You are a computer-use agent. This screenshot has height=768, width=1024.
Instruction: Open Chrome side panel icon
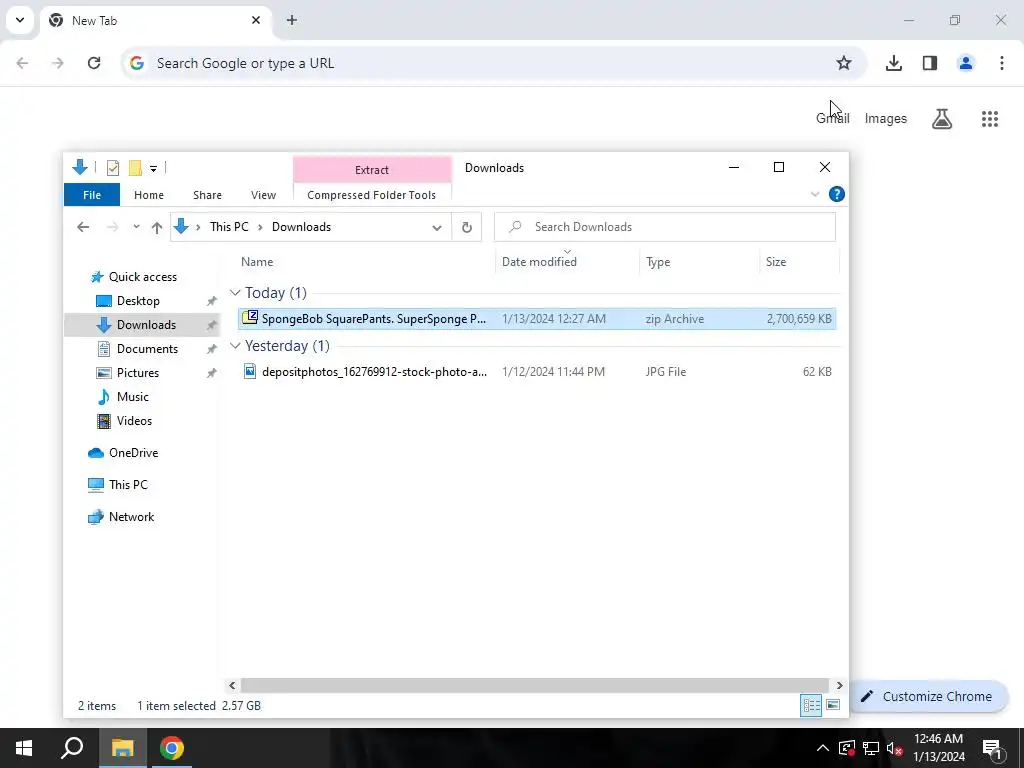[x=929, y=63]
